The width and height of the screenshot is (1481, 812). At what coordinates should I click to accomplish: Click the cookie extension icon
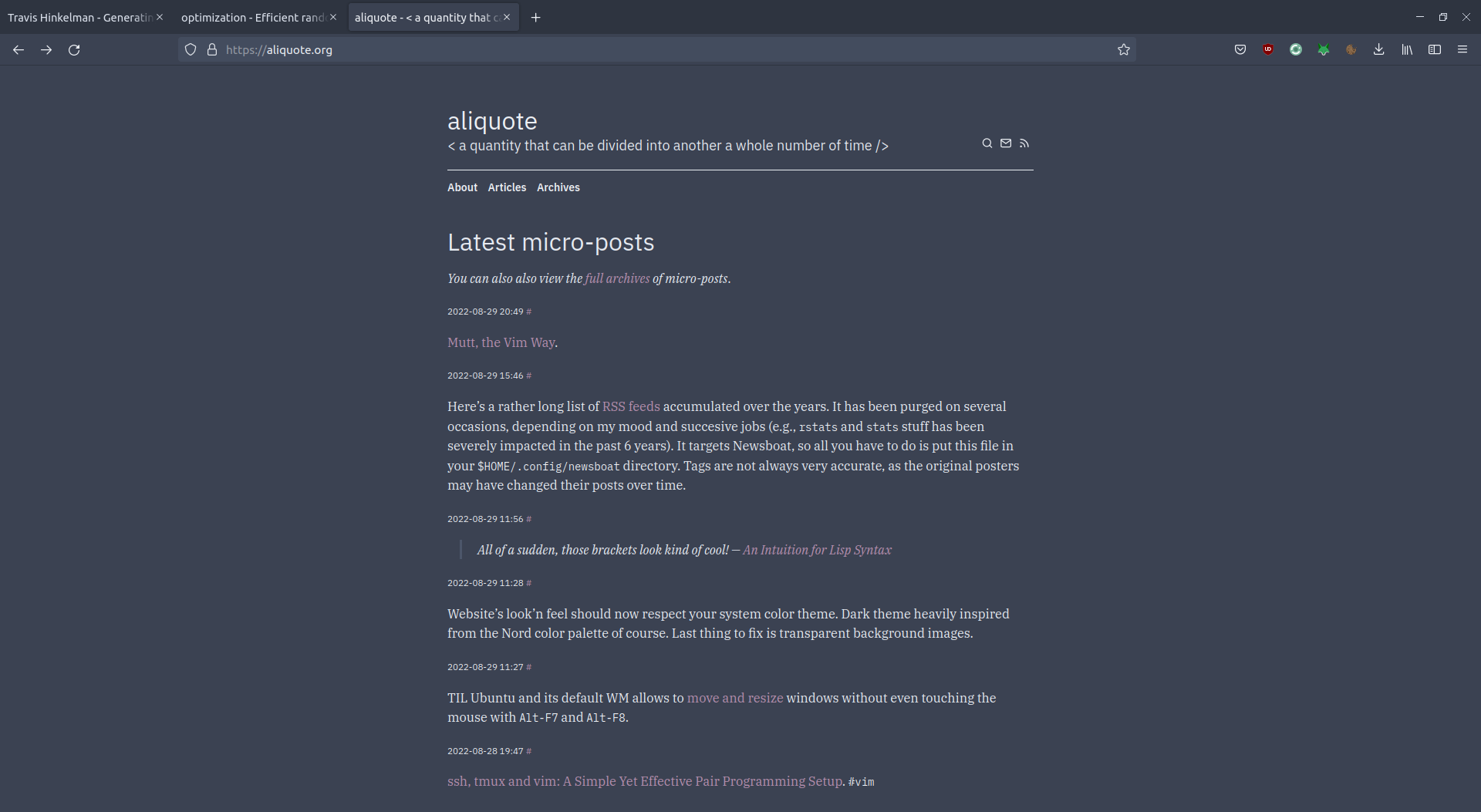click(x=1351, y=49)
